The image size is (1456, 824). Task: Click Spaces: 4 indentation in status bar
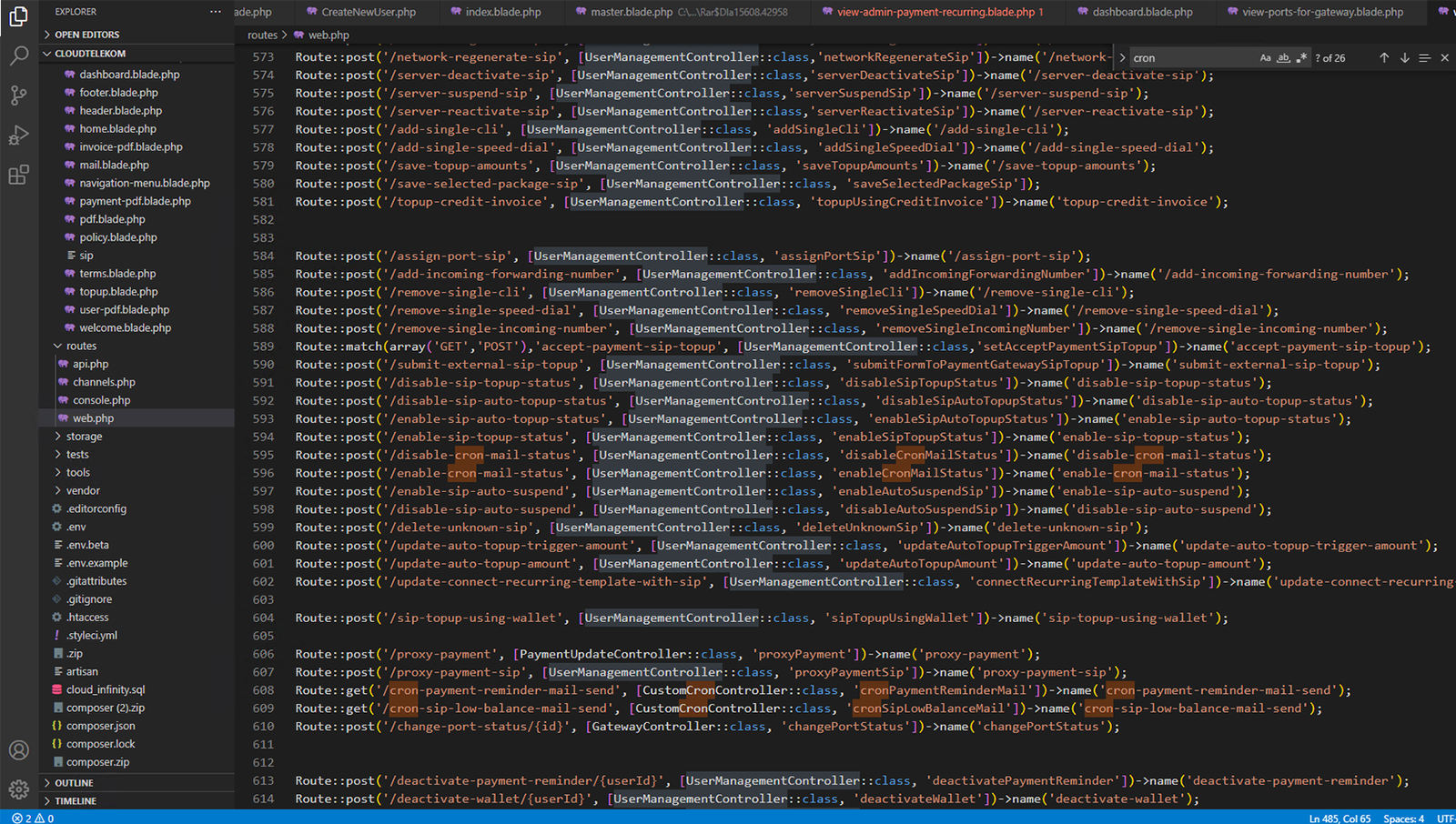pos(1404,818)
